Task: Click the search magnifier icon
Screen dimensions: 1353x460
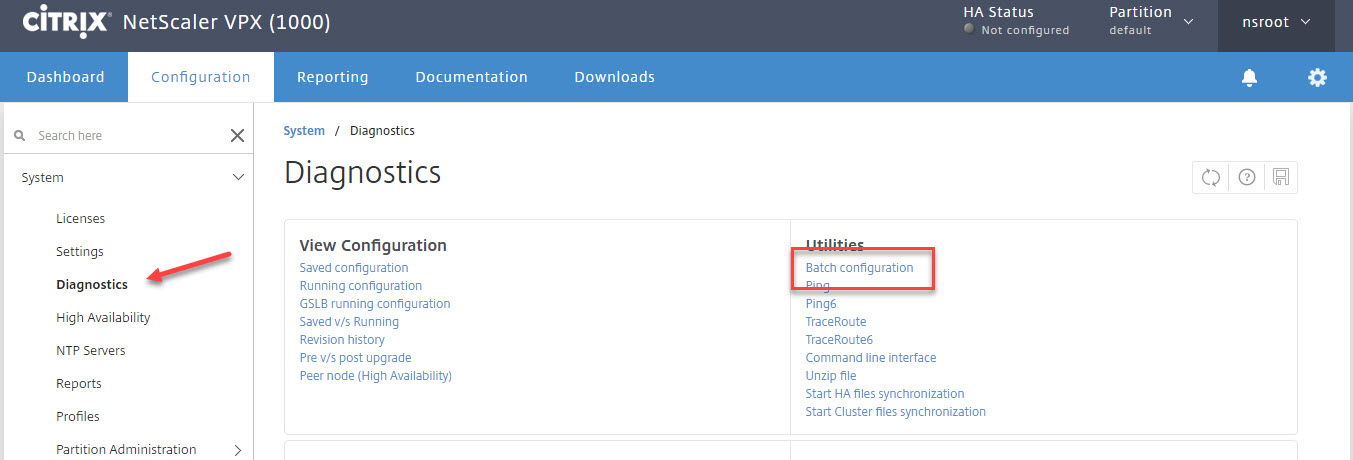Action: pos(20,136)
